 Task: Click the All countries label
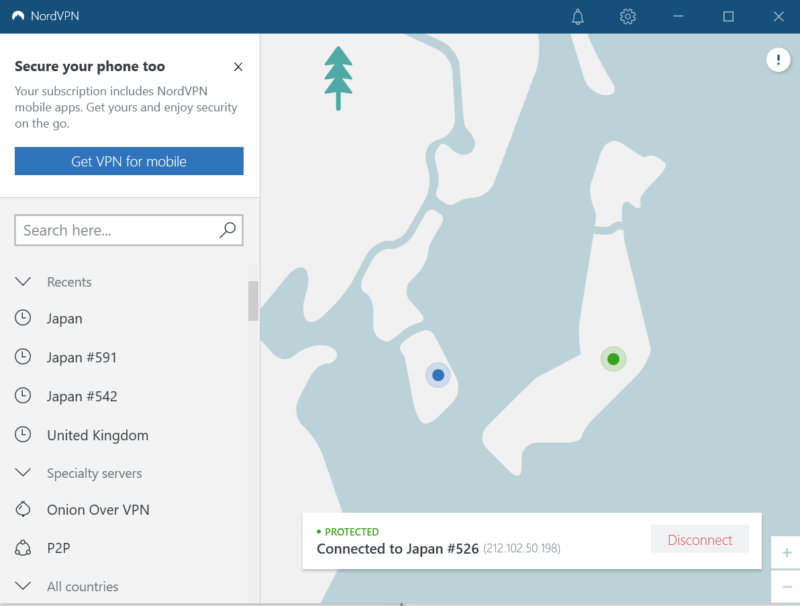click(83, 587)
